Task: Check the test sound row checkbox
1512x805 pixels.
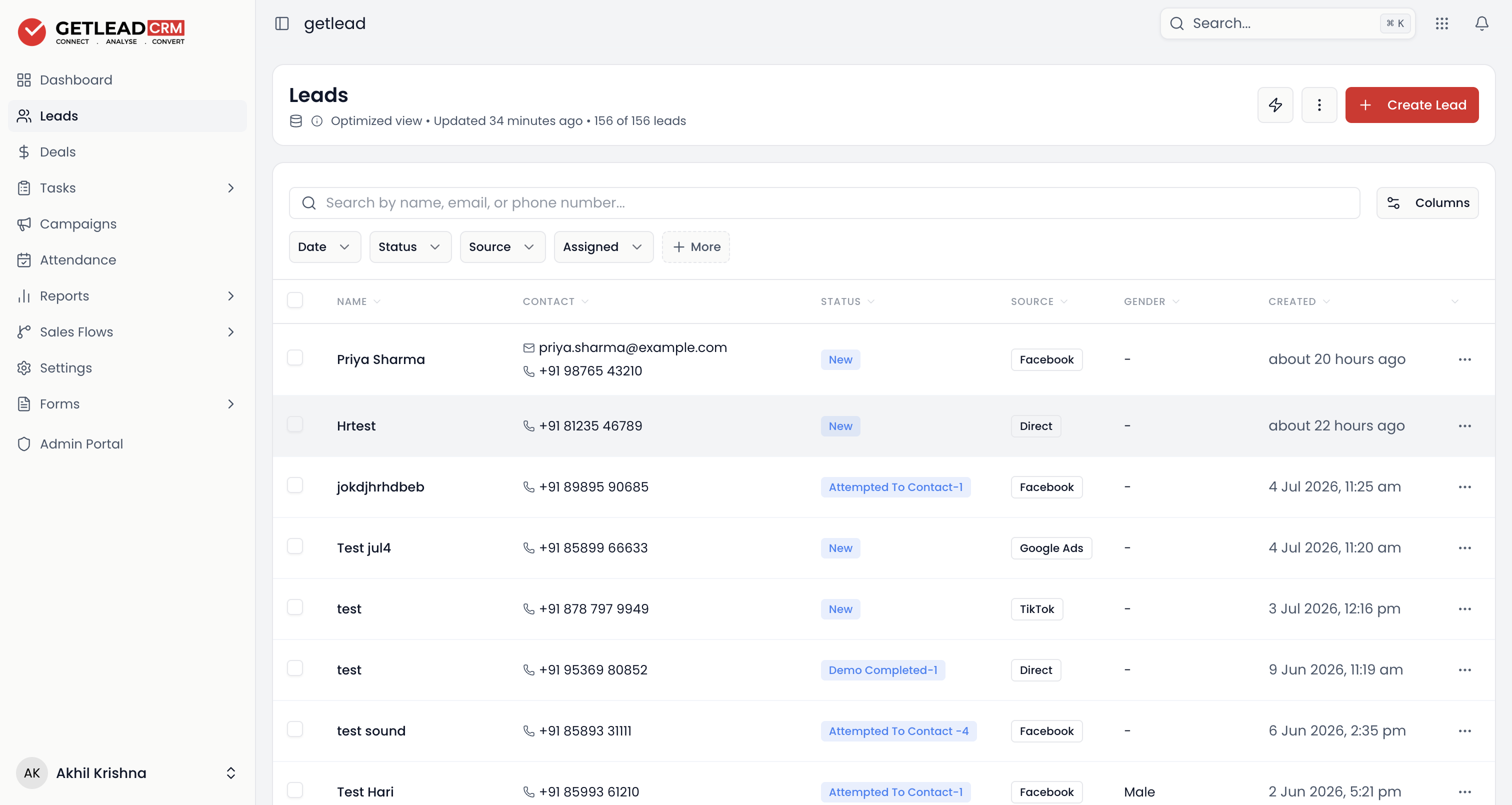Action: 294,729
